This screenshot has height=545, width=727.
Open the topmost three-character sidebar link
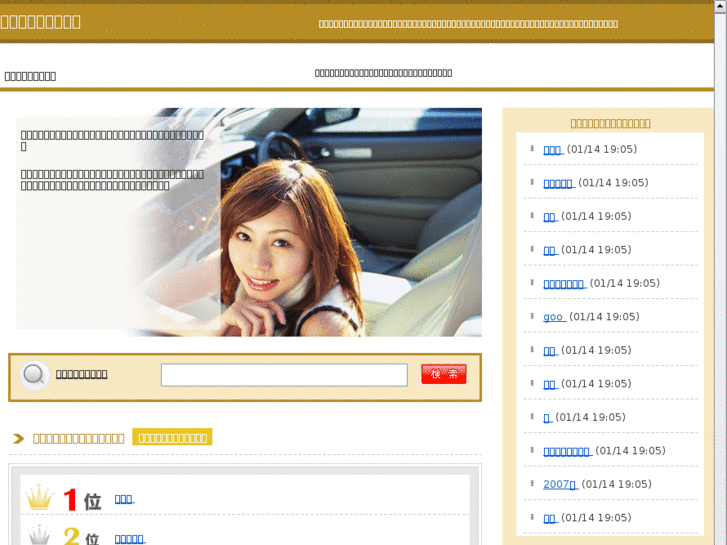point(553,149)
